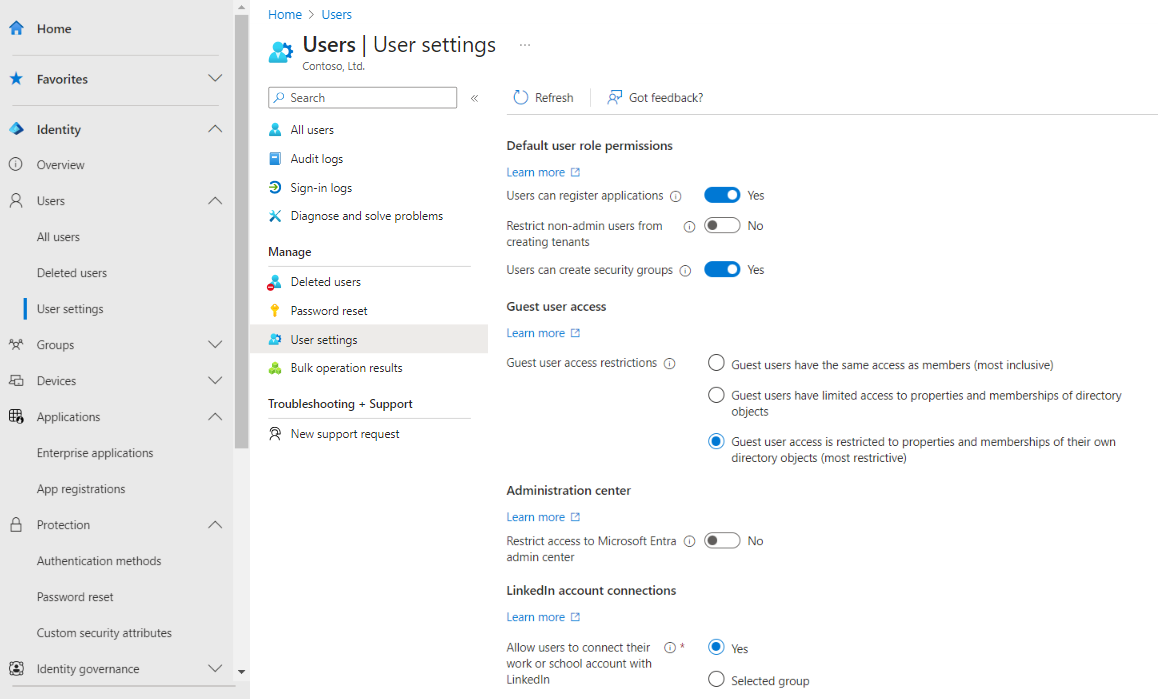Click the All users icon in the sidebar
Image resolution: width=1158 pixels, height=699 pixels.
274,129
